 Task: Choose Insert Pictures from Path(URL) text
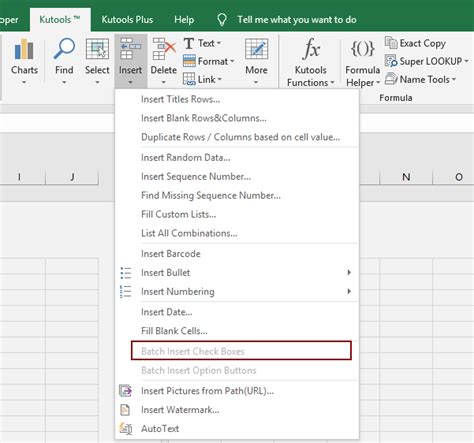tap(207, 391)
